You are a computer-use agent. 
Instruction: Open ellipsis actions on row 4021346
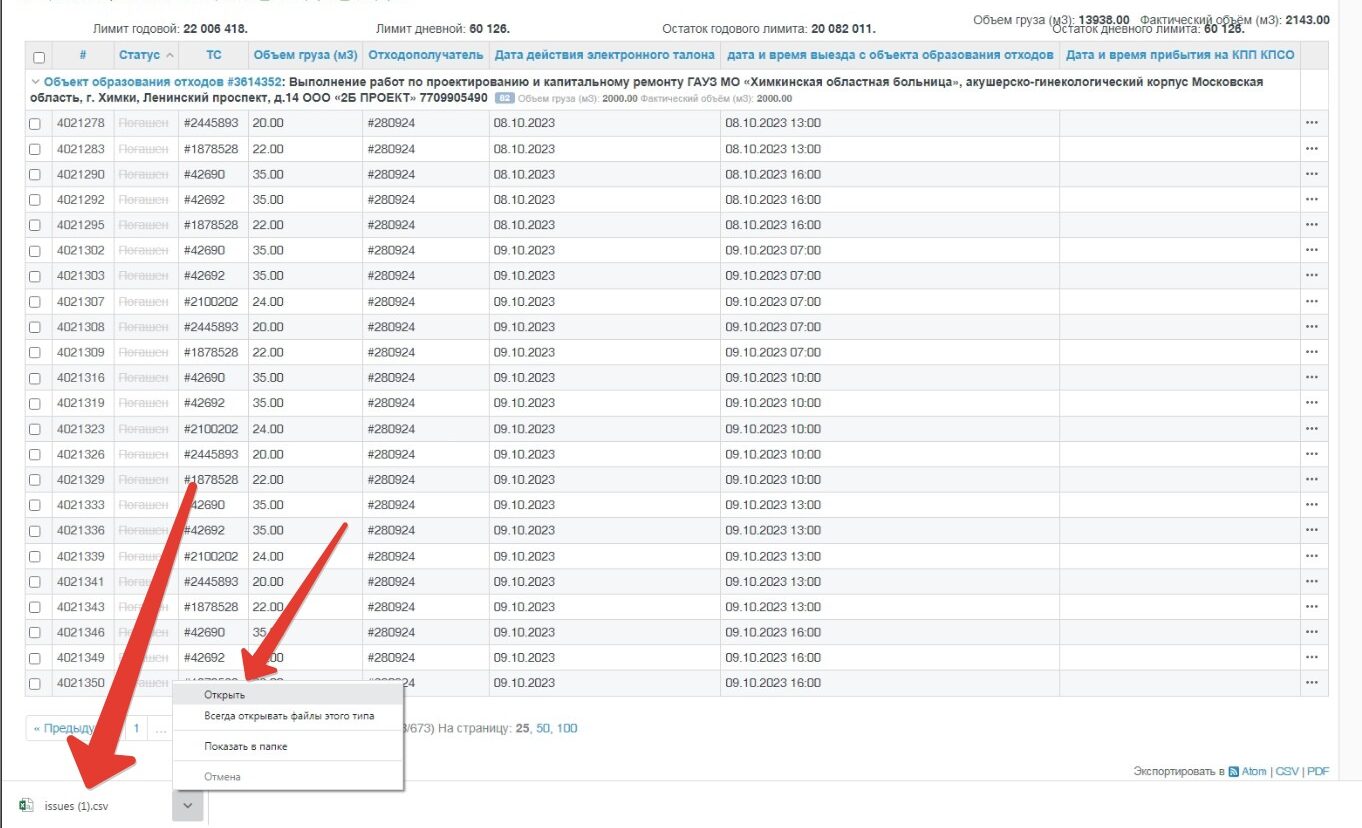pos(1312,632)
